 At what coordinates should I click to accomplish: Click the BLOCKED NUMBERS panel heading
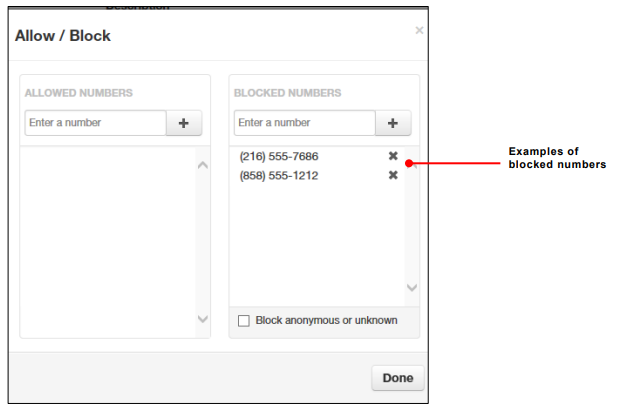coord(287,93)
